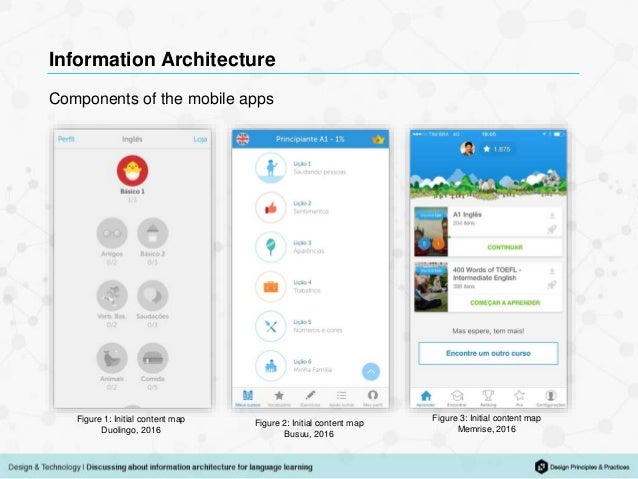The image size is (638, 479).
Task: Click rocket icon on A1 Inglês card
Action: coord(552,229)
